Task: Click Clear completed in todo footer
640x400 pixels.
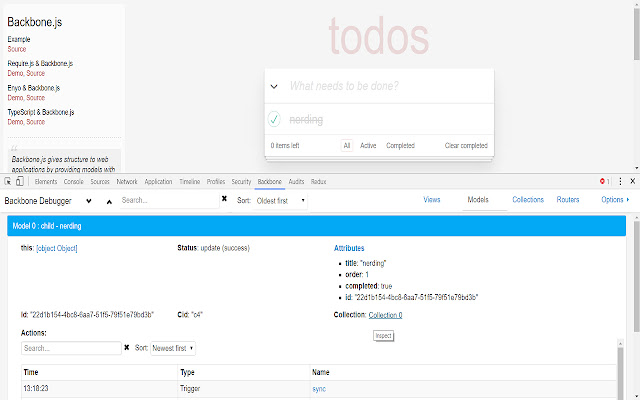Action: [466, 145]
